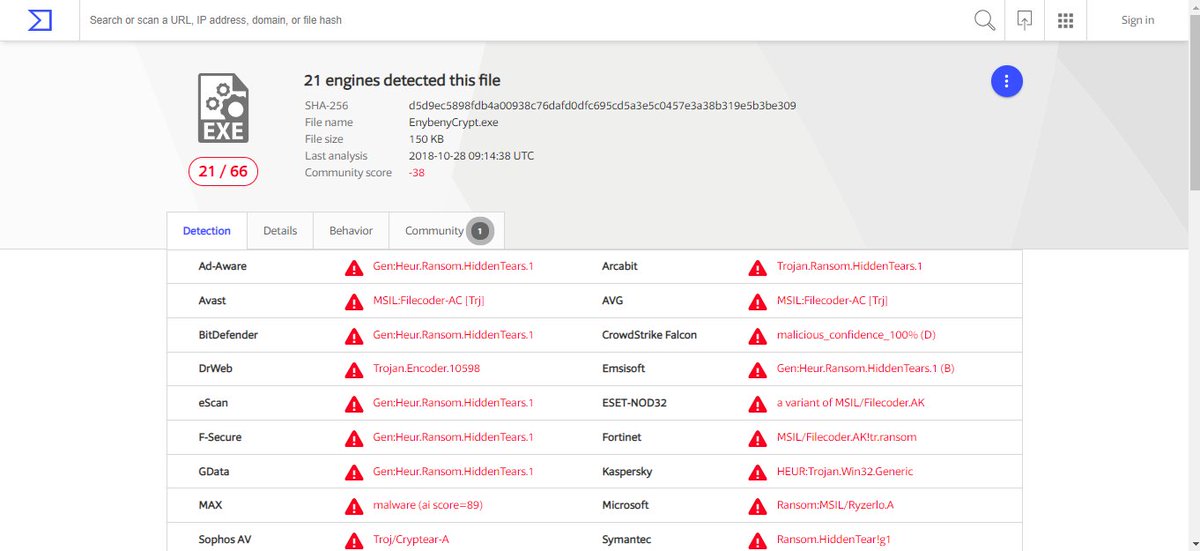Click Symantec's Ransom.HiddenTear!g1 result
The width and height of the screenshot is (1200, 551).
832,539
